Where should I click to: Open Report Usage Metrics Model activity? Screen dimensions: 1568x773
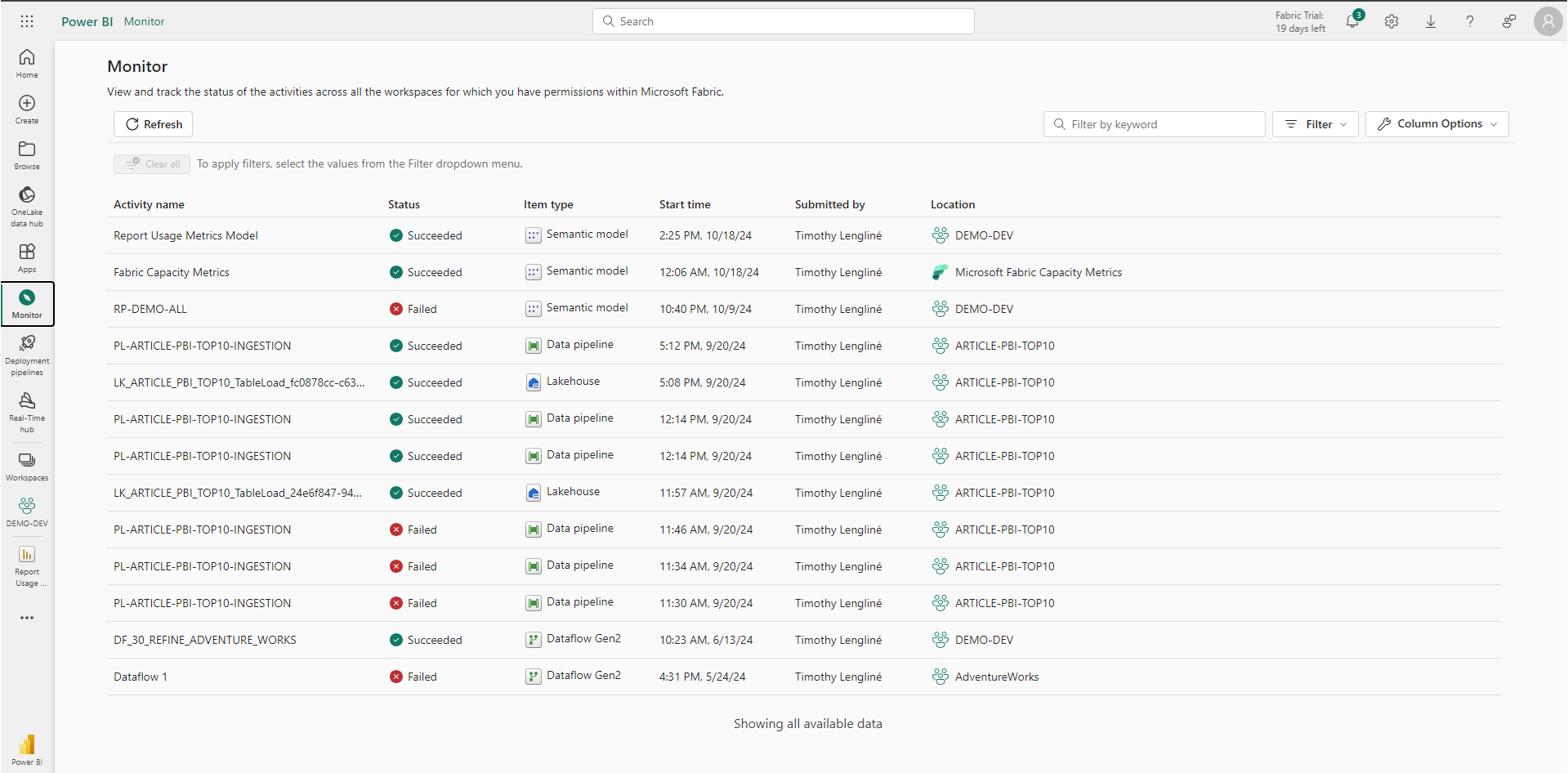click(185, 235)
